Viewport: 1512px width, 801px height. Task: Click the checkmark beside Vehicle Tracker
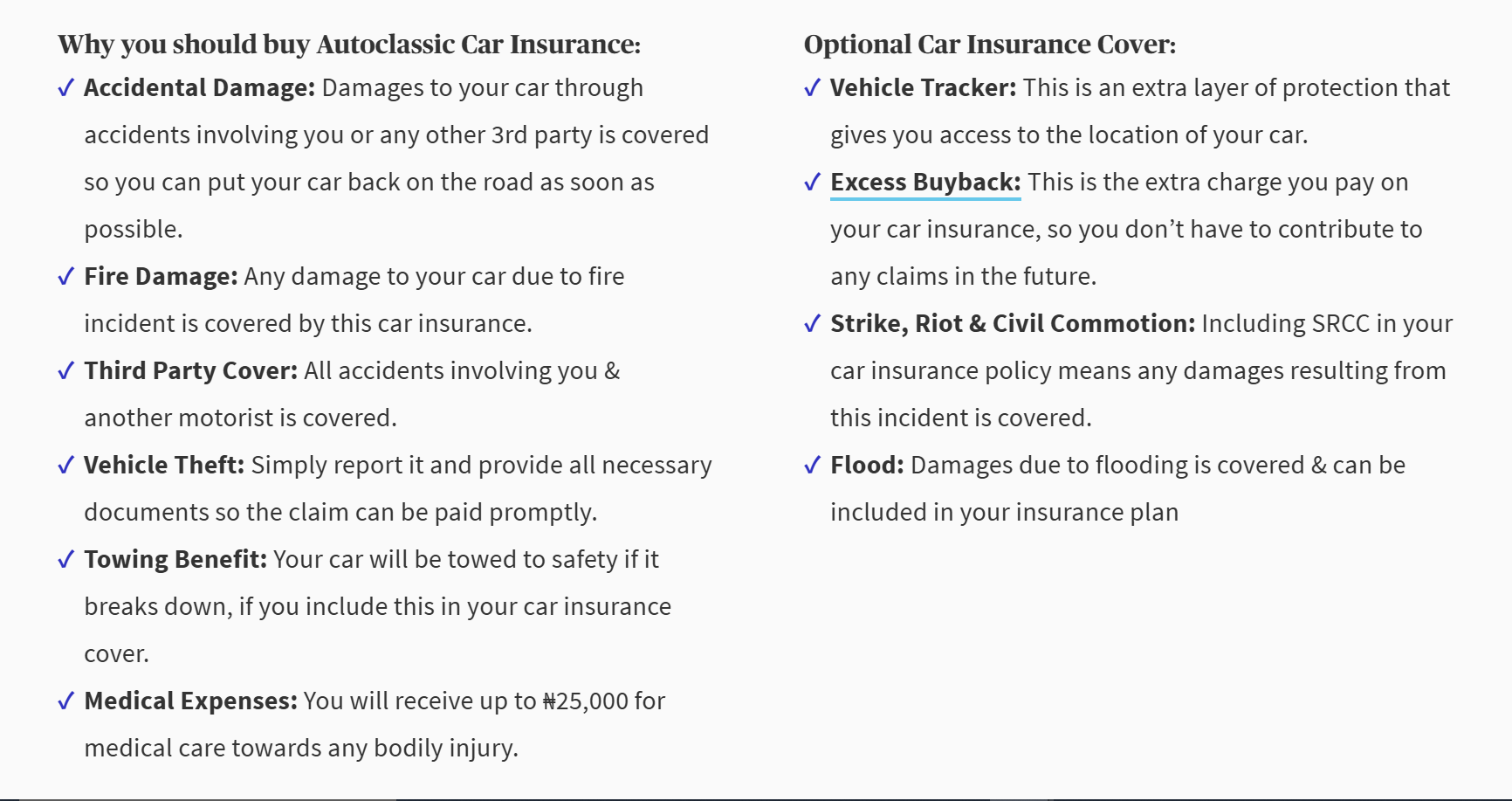[813, 88]
